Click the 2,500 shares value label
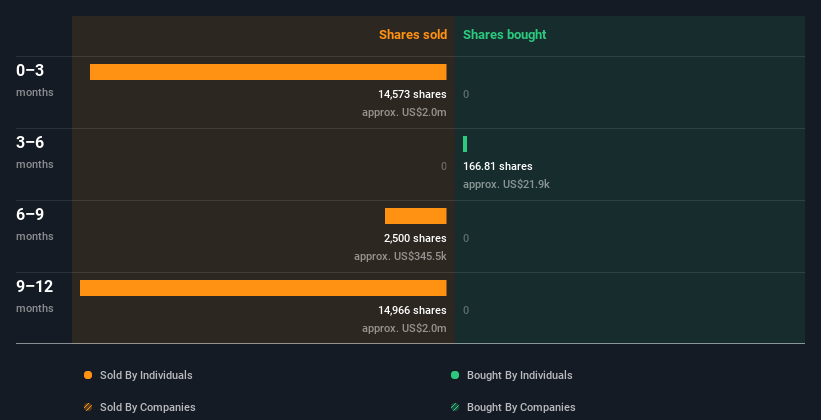The width and height of the screenshot is (821, 420). point(415,238)
